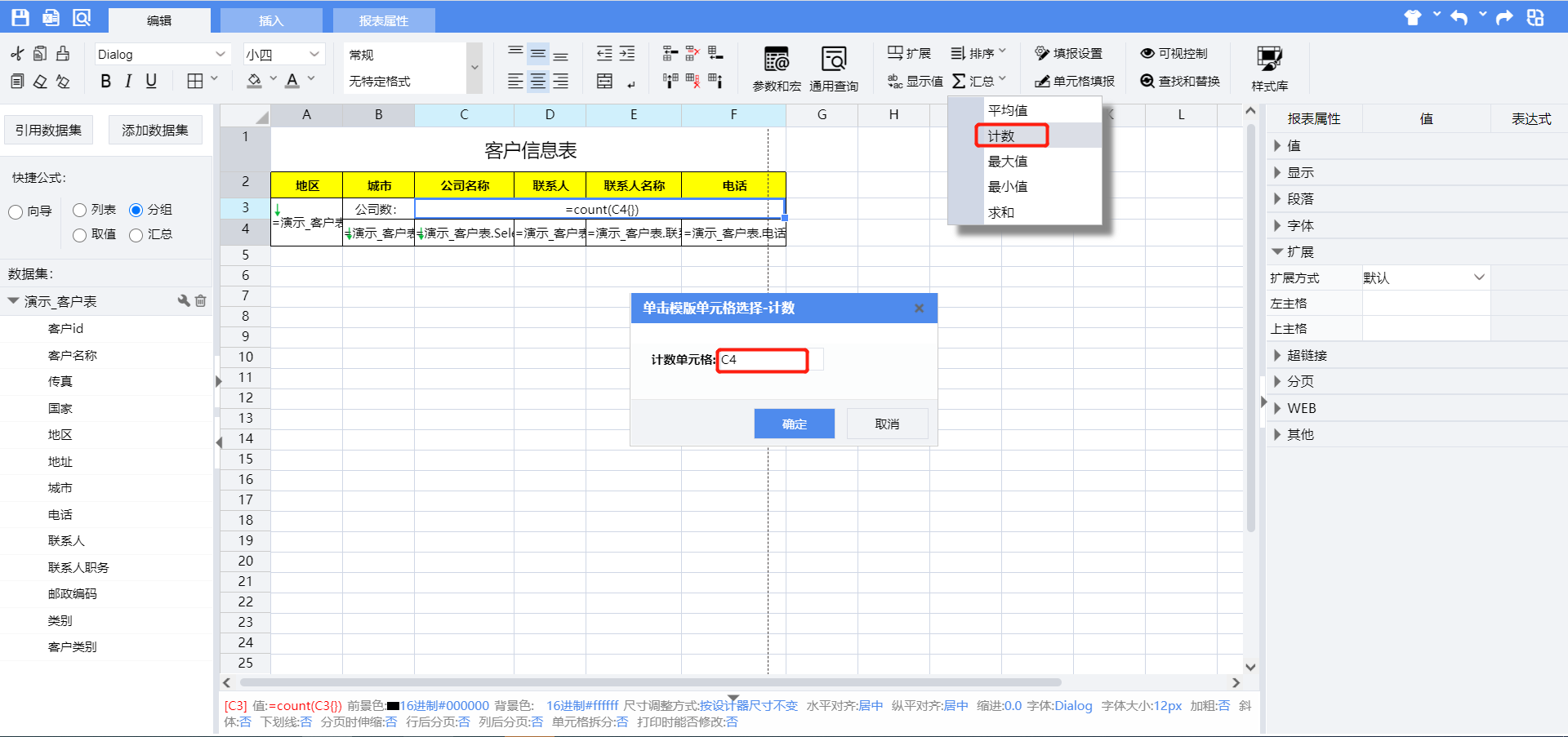
Task: Open the 样式库 style library
Action: [1269, 69]
